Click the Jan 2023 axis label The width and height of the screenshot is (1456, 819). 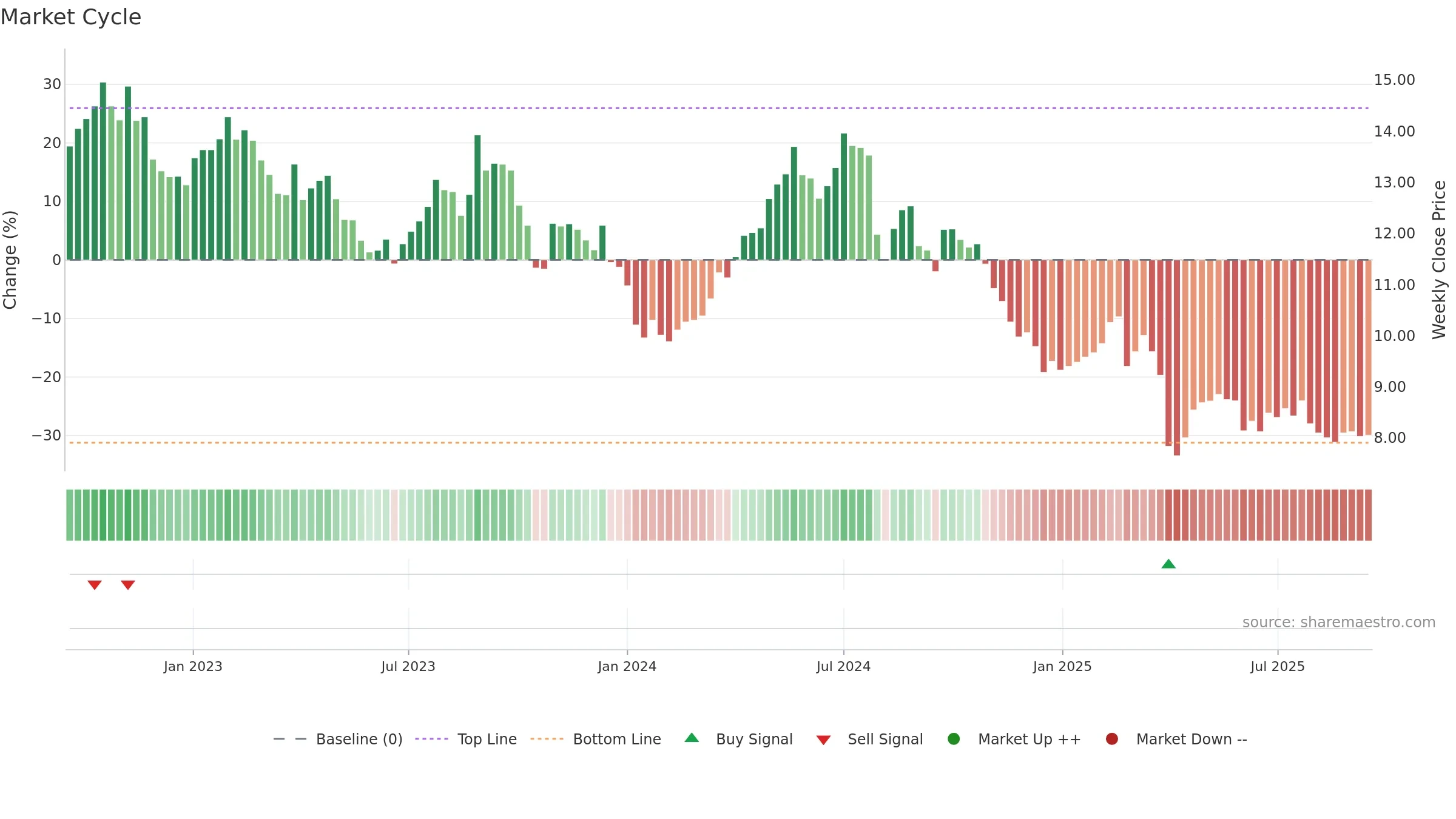click(x=193, y=666)
